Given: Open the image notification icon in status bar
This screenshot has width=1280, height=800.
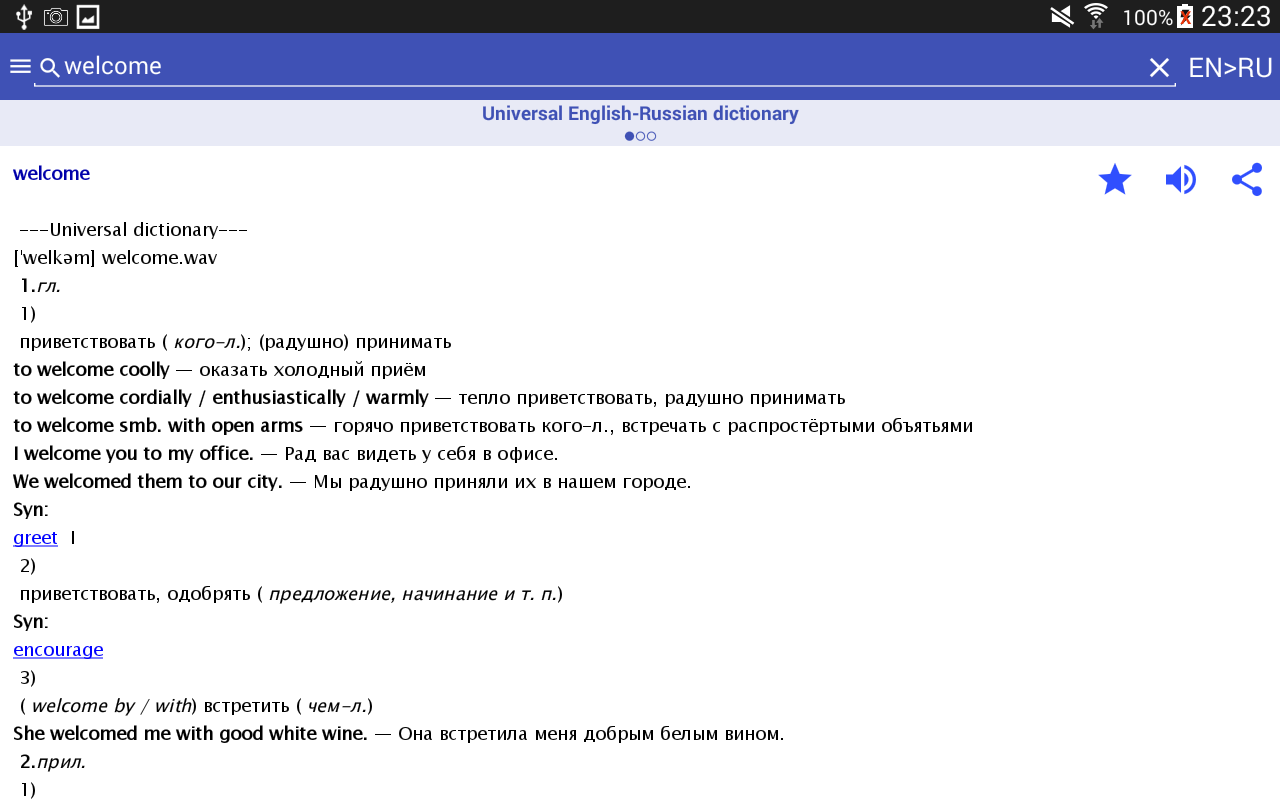Looking at the screenshot, I should point(88,17).
